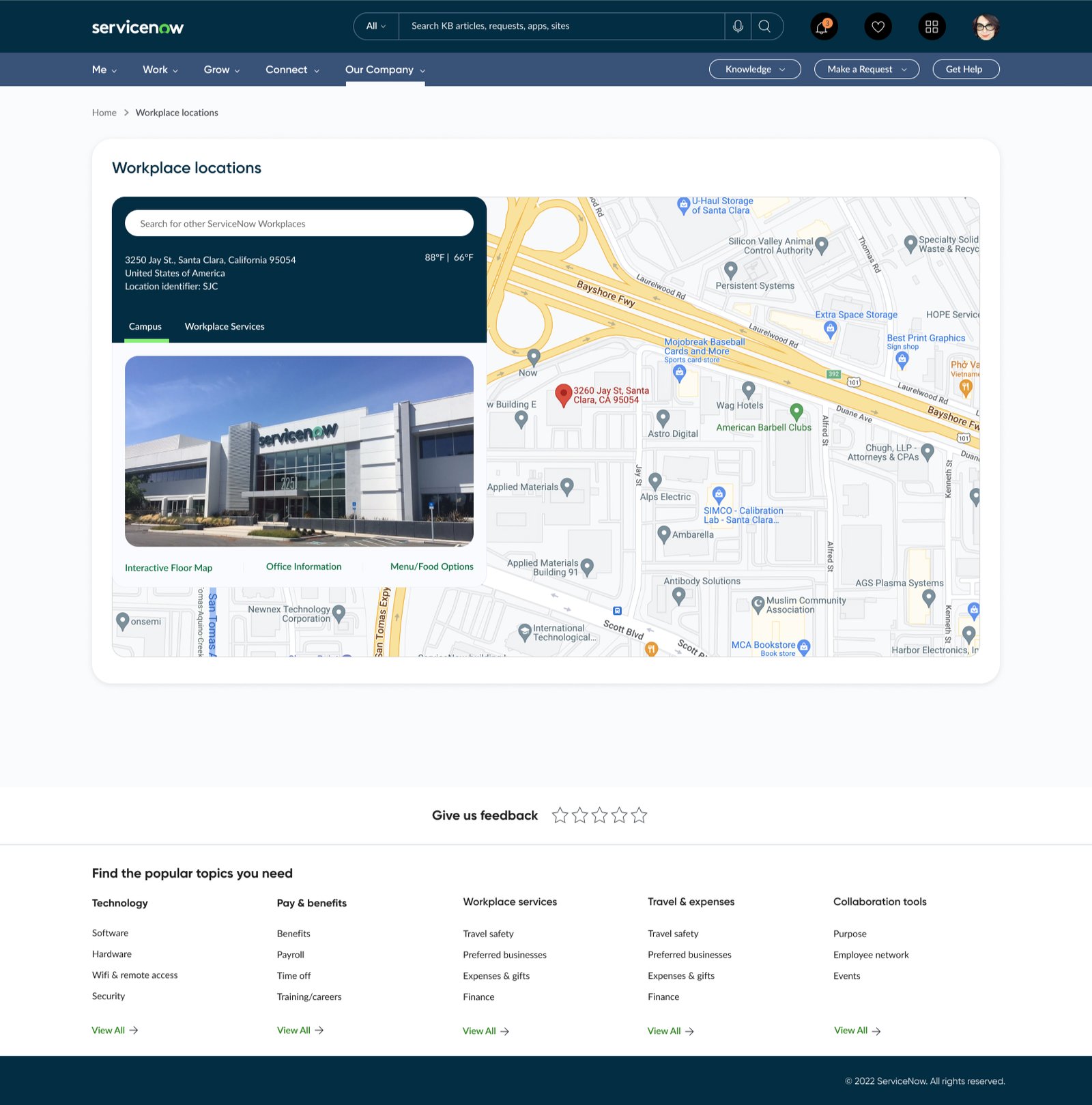This screenshot has width=1092, height=1105.
Task: Click the Antibody Solutions map pin
Action: click(678, 597)
